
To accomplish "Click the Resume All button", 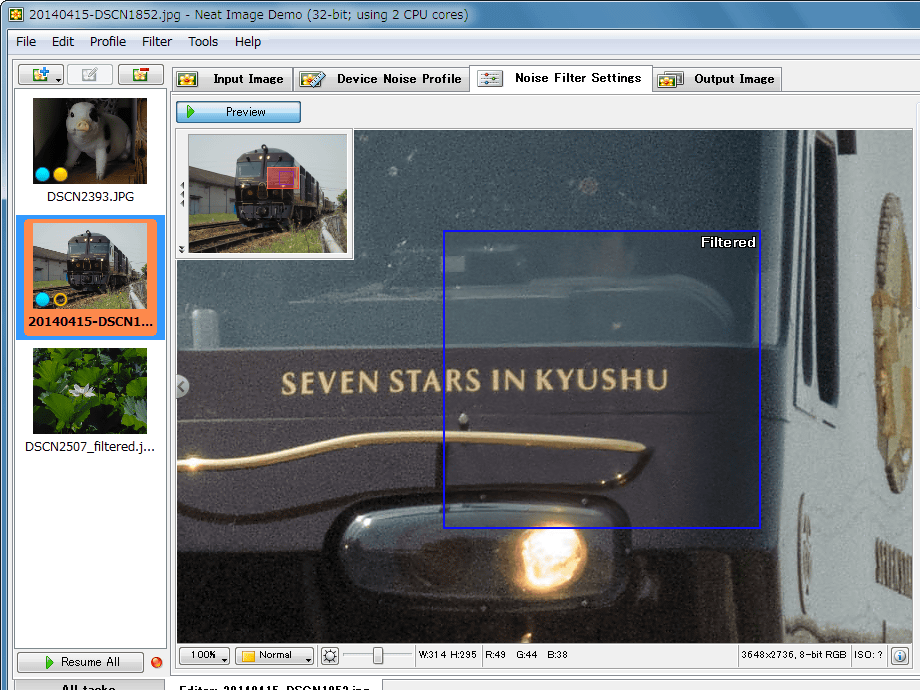I will (x=80, y=662).
